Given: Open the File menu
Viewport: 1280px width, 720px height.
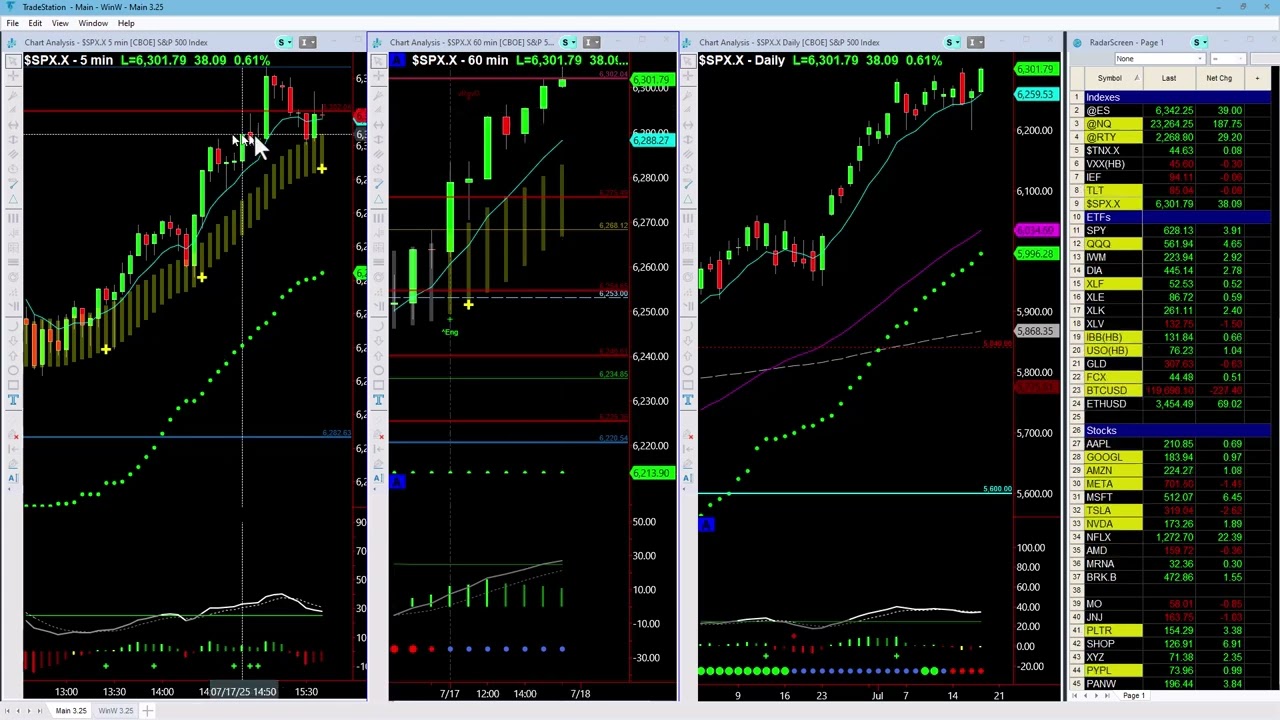Looking at the screenshot, I should (x=12, y=23).
